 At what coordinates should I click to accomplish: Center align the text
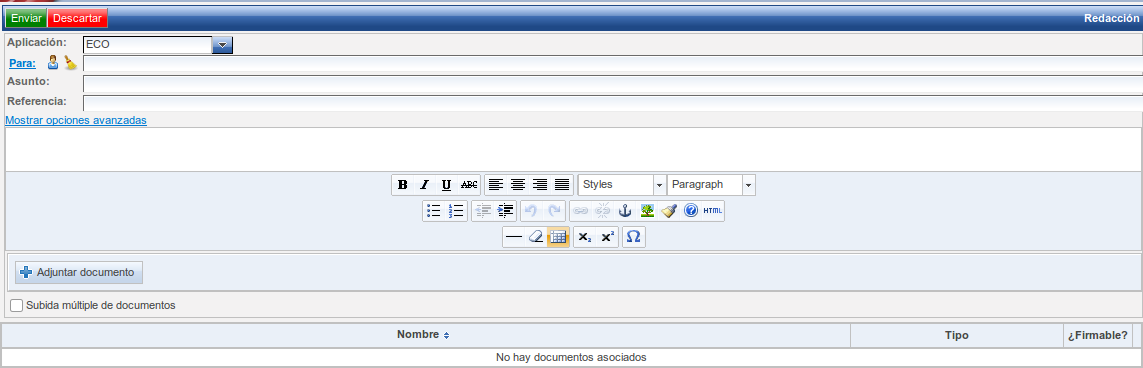(x=518, y=185)
